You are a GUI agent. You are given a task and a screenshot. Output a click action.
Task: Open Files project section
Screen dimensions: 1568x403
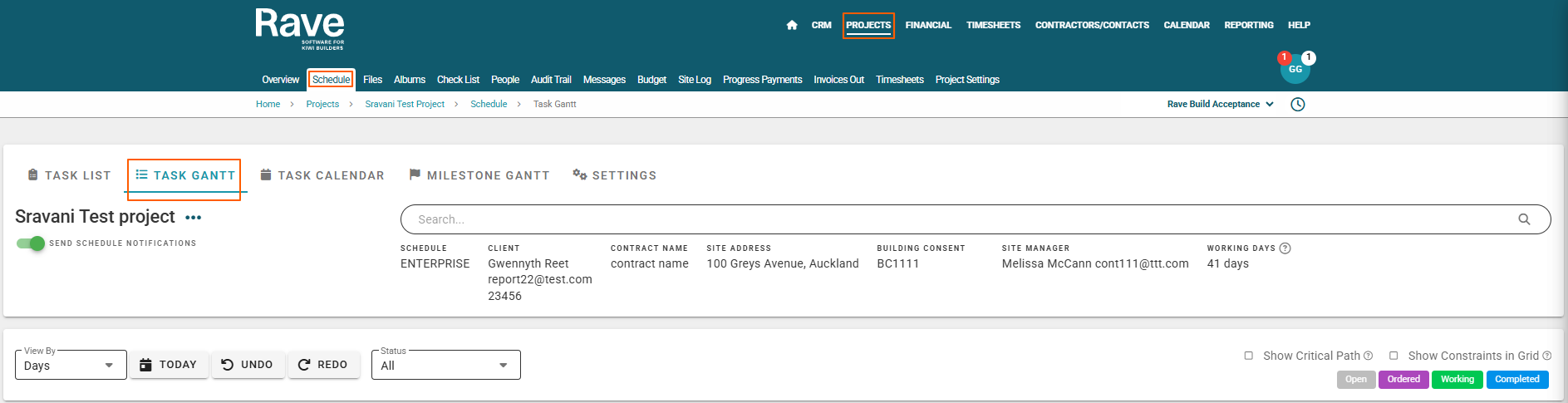pyautogui.click(x=372, y=80)
